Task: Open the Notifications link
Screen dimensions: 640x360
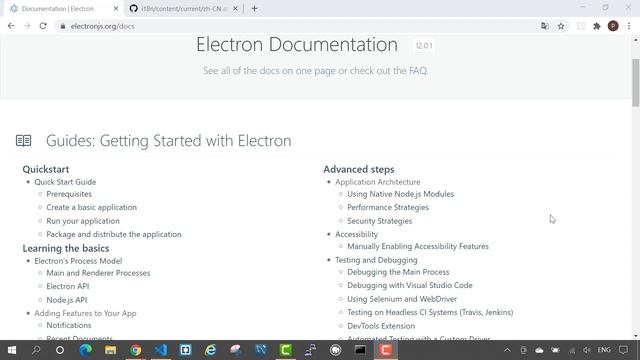Action: [69, 325]
